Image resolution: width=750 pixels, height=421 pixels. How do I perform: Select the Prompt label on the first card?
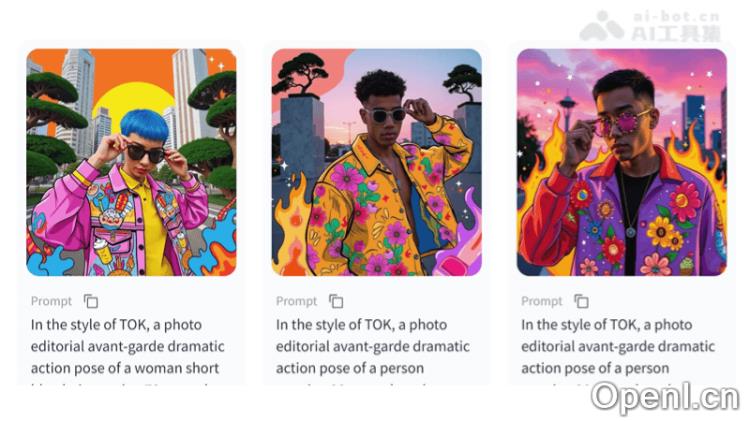[51, 301]
